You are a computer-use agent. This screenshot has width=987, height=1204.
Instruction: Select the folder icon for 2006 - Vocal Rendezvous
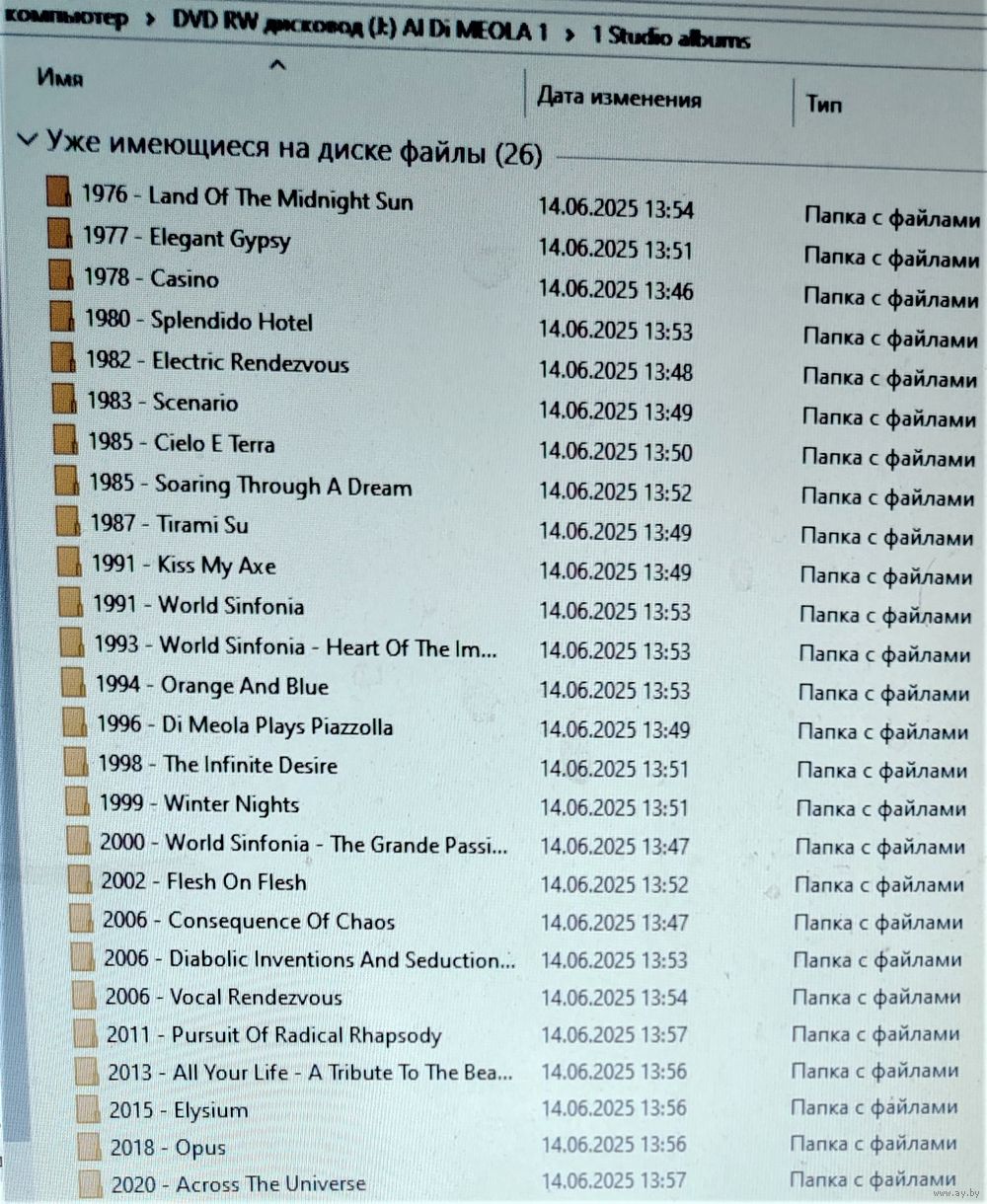pyautogui.click(x=85, y=995)
